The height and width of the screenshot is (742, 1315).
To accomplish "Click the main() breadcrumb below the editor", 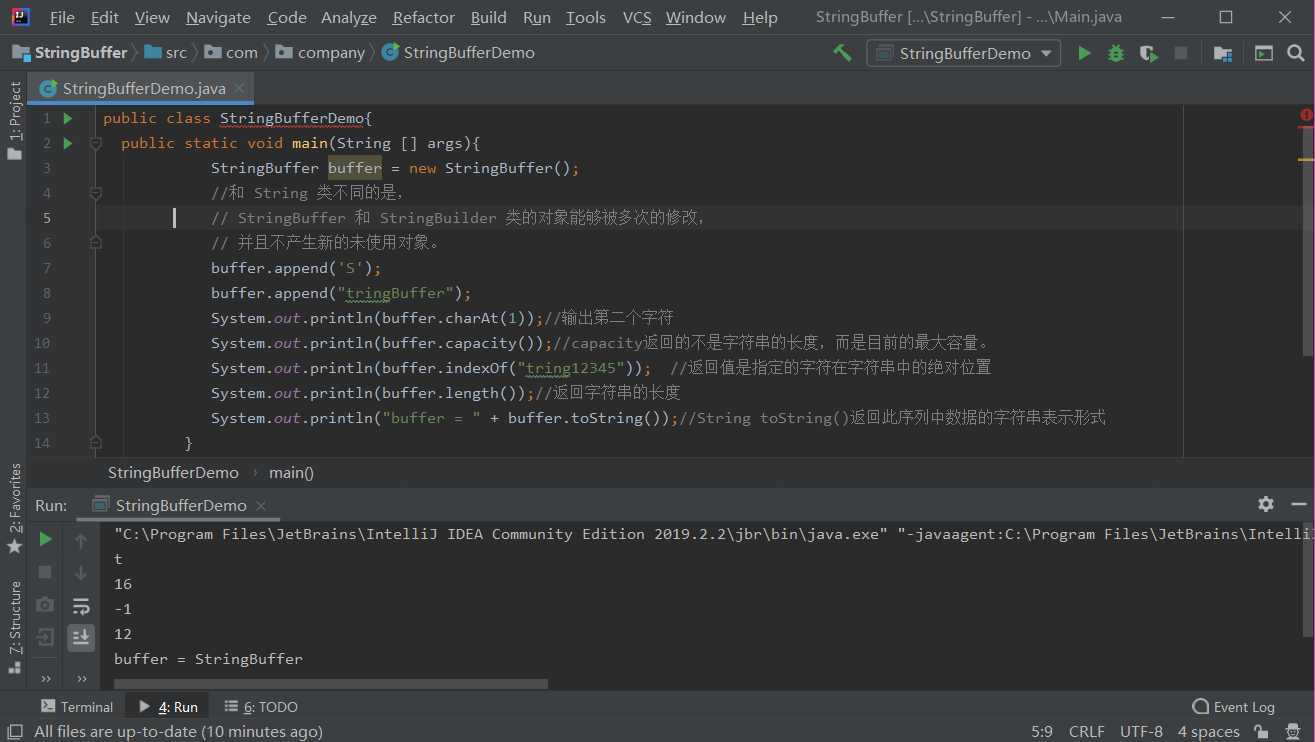I will pyautogui.click(x=291, y=472).
